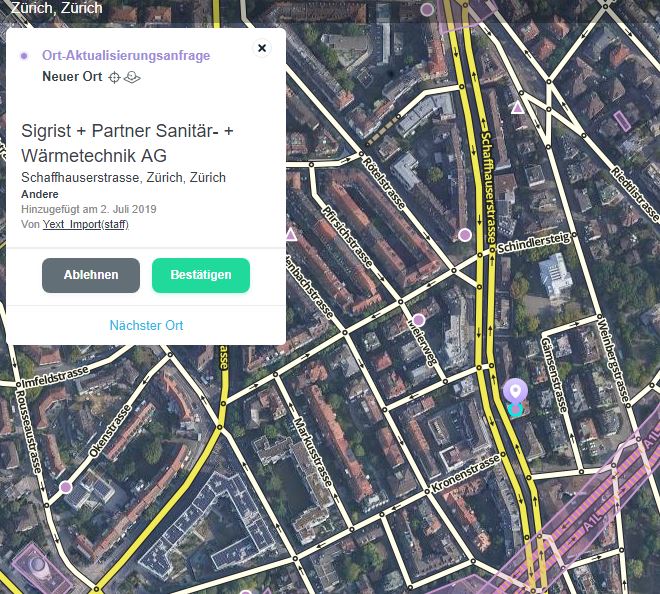
Task: Select the Weinbergstrasse road label
Action: coord(613,361)
